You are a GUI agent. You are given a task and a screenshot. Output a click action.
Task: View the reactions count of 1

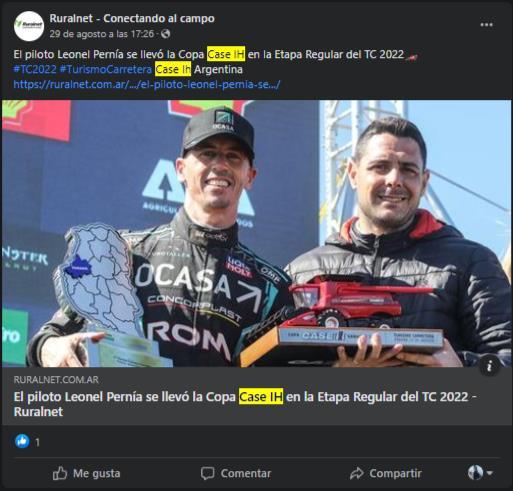pos(37,442)
